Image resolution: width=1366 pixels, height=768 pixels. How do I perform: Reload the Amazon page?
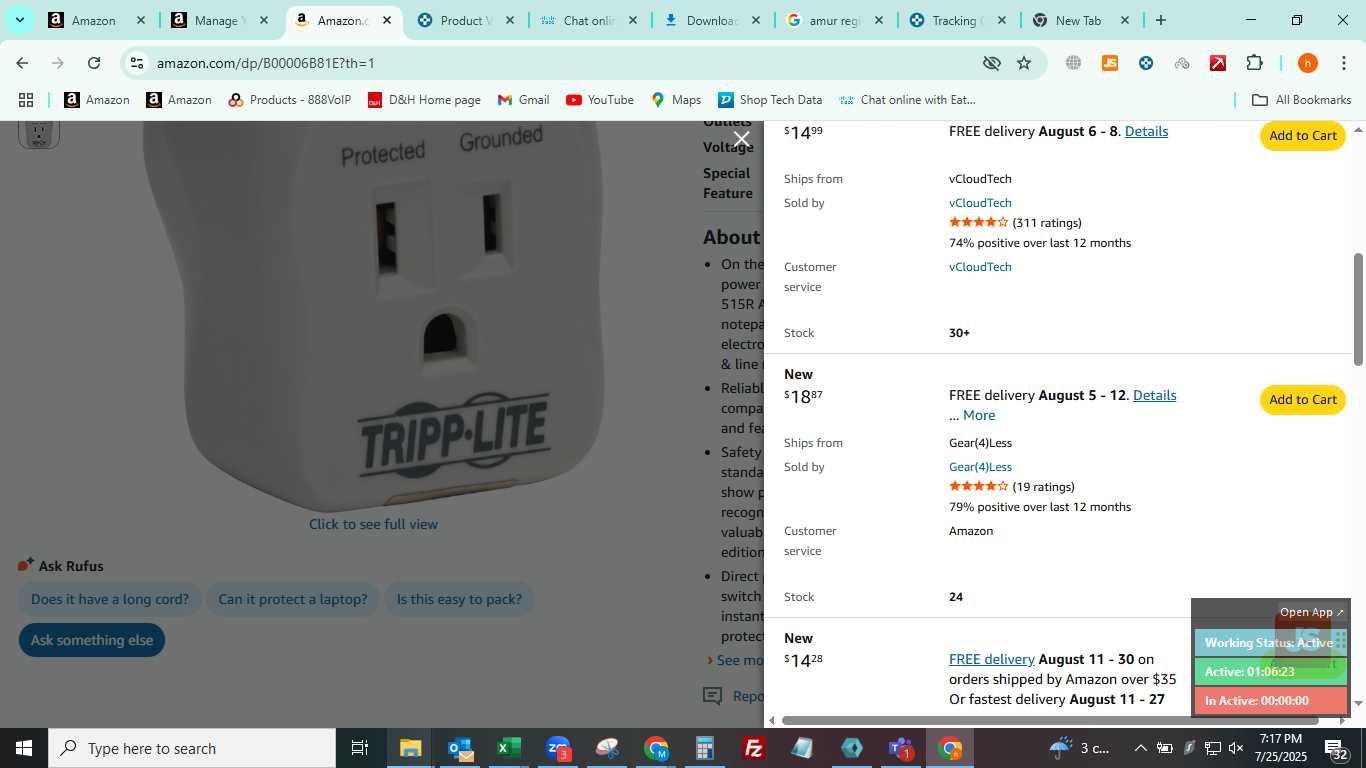coord(94,63)
